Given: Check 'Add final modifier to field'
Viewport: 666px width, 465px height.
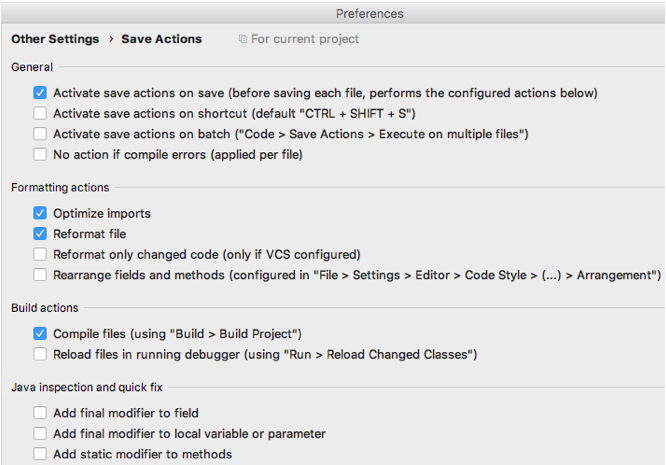Looking at the screenshot, I should 40,413.
